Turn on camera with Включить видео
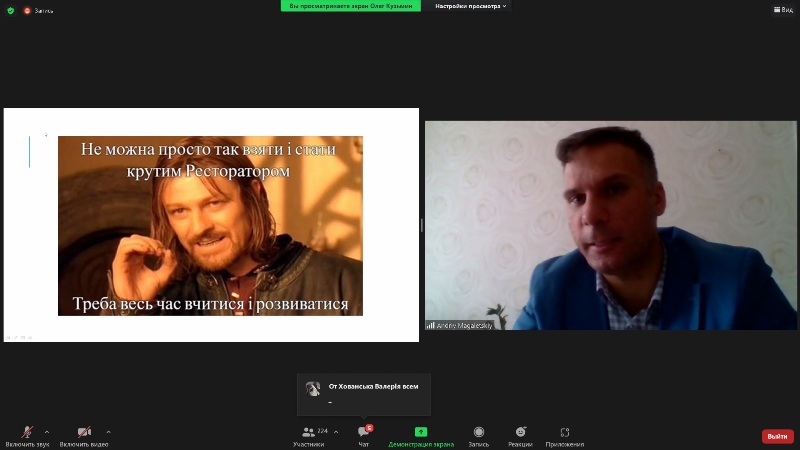Image resolution: width=800 pixels, height=450 pixels. pos(84,437)
